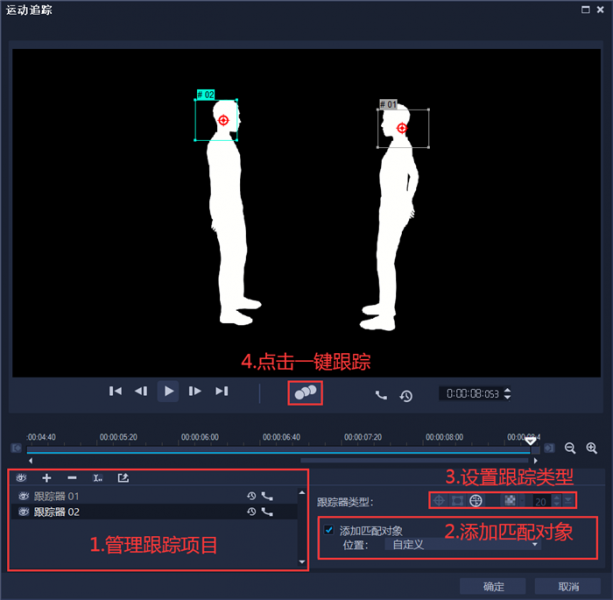Click the reset history icon near timecode
Screen dimensions: 613x600
(x=406, y=396)
